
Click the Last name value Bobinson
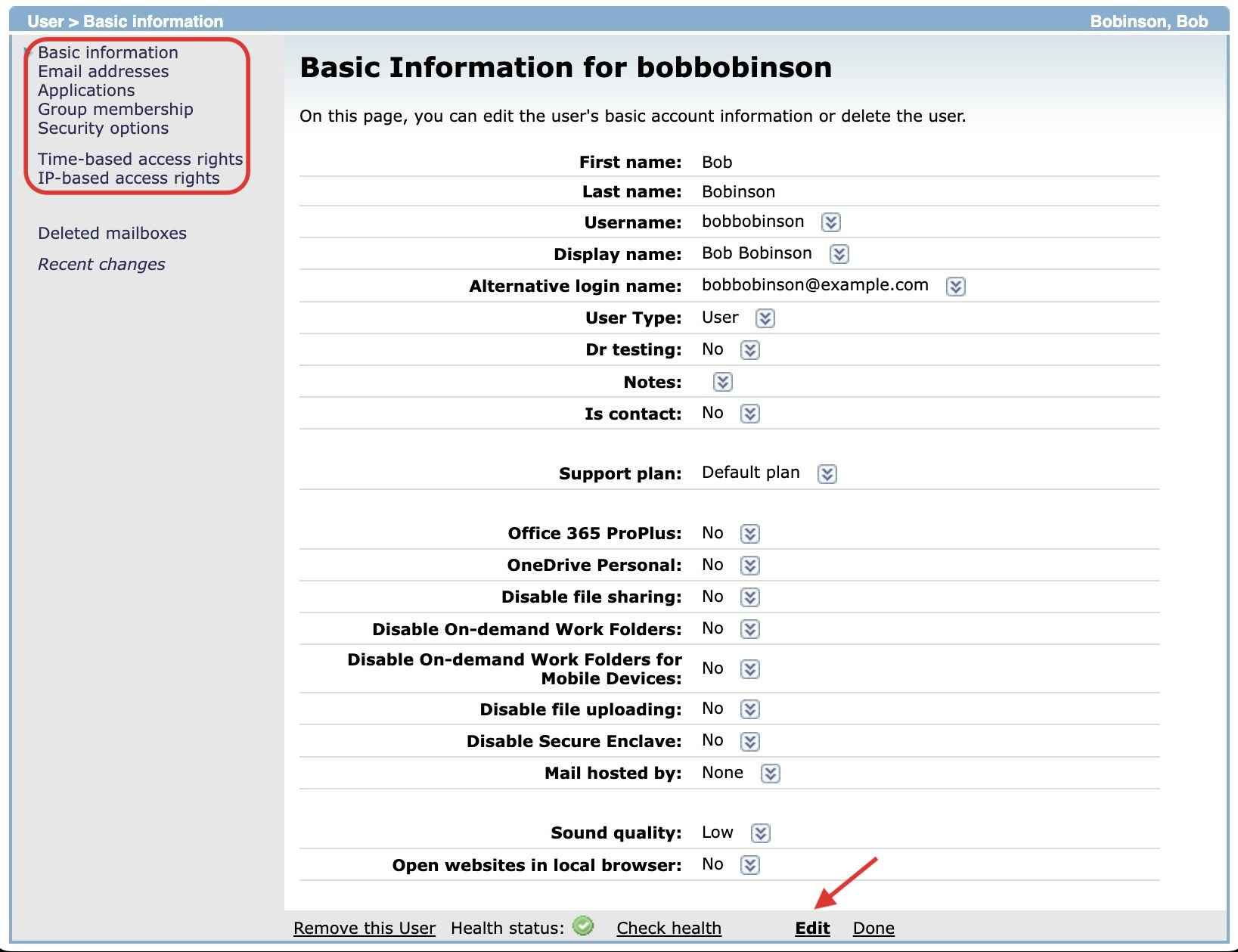coord(739,191)
